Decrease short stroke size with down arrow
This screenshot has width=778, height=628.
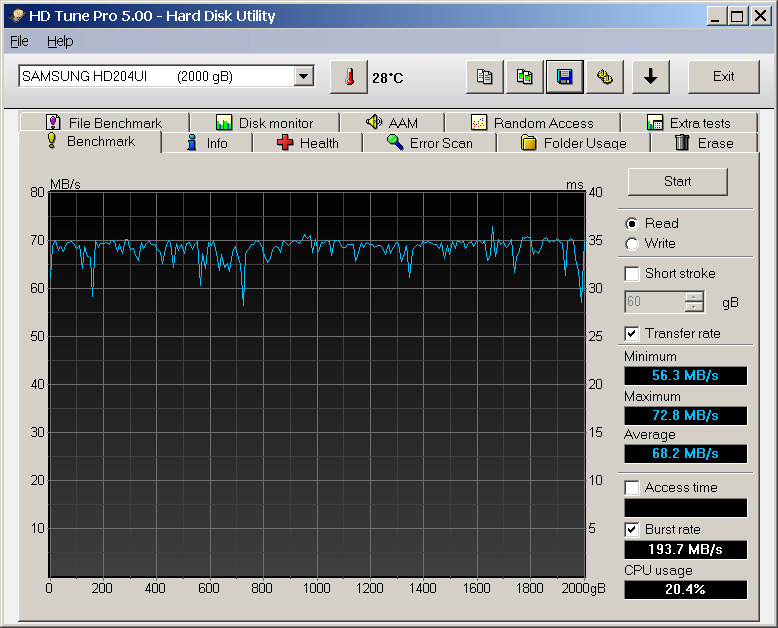[x=694, y=307]
